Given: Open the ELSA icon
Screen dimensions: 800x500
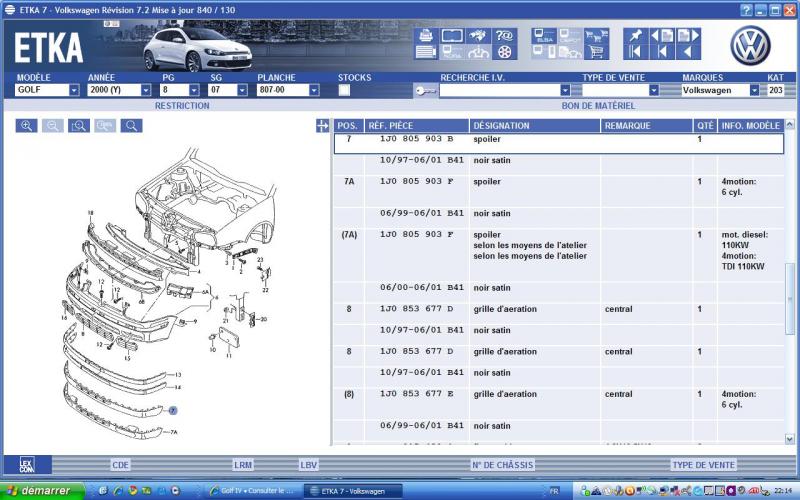Looking at the screenshot, I should (544, 36).
